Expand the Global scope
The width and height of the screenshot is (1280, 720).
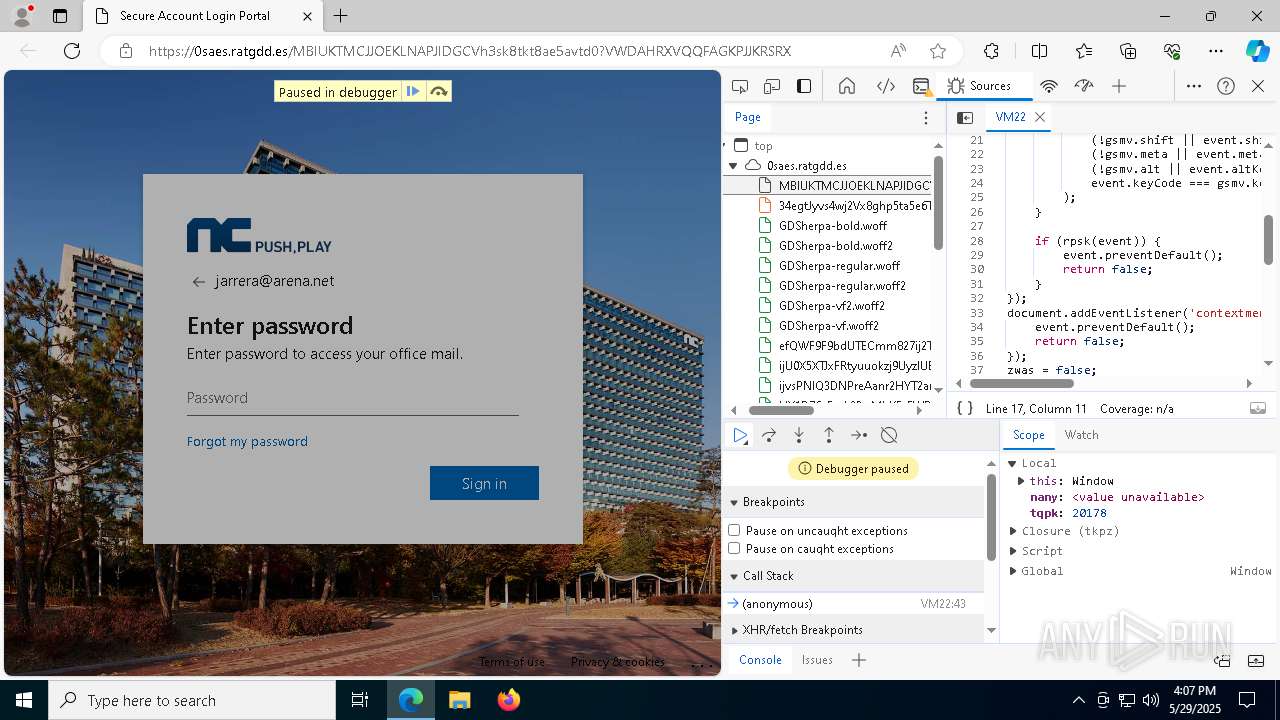1012,571
